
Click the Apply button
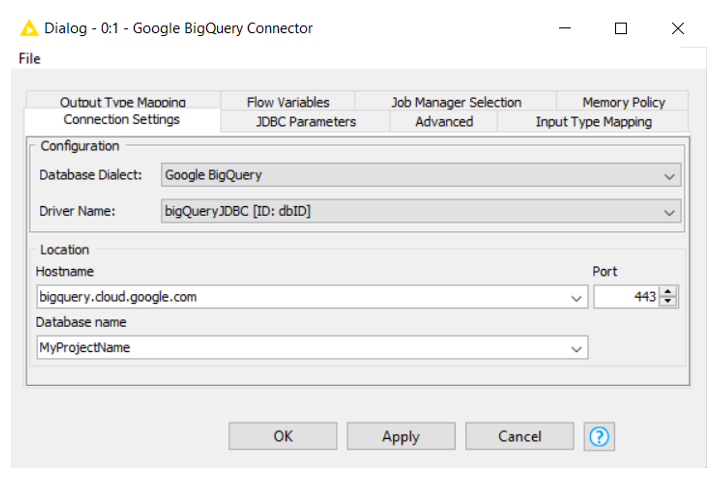(x=401, y=436)
